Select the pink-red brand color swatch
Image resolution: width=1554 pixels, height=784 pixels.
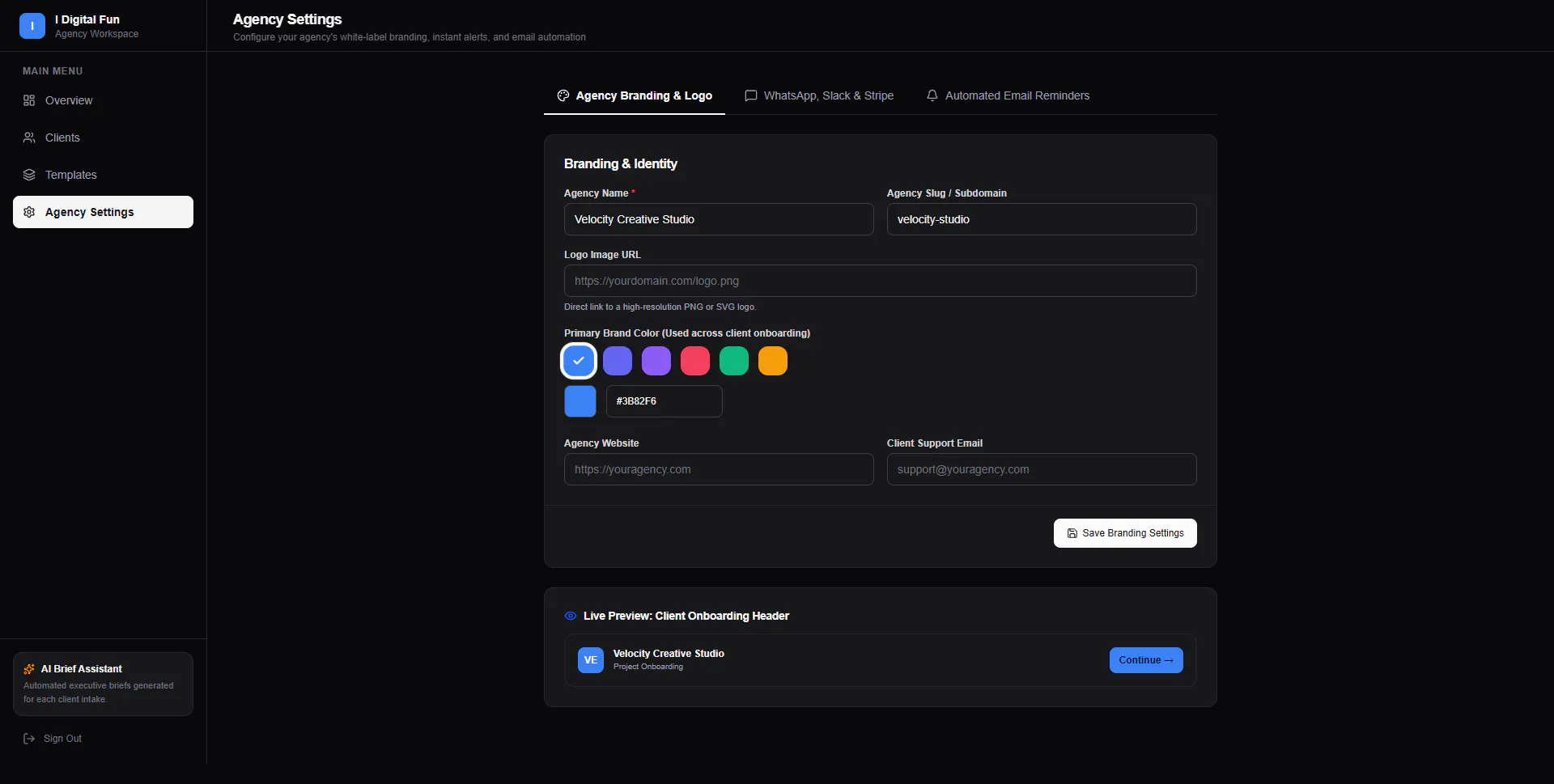695,361
